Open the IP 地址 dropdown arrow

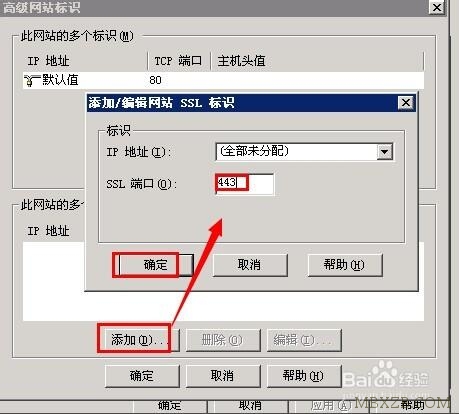tap(384, 152)
